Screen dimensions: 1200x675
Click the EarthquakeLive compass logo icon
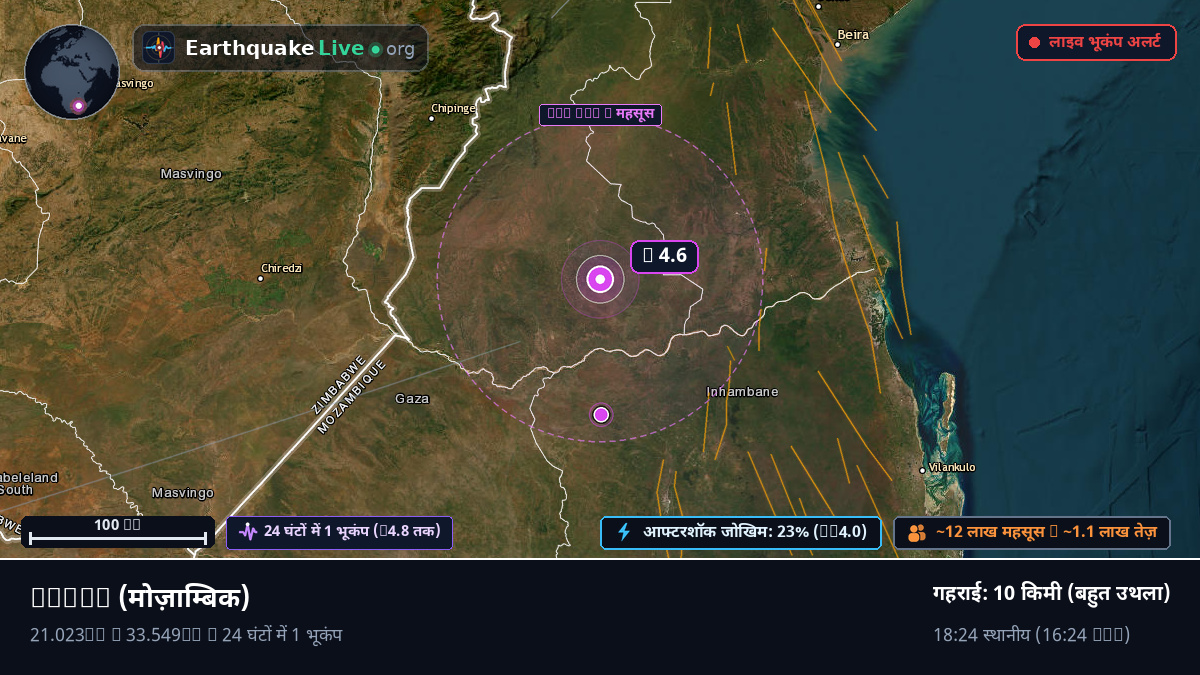click(159, 48)
